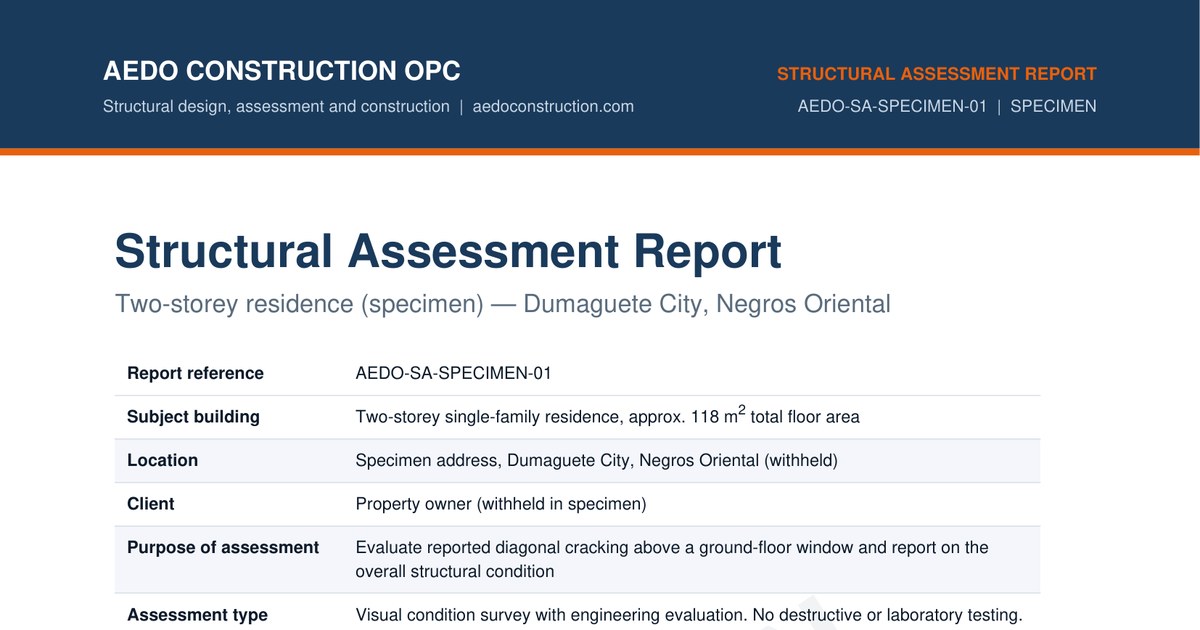Open the aedoconstruction.com website text
This screenshot has width=1200, height=630.
[x=553, y=106]
